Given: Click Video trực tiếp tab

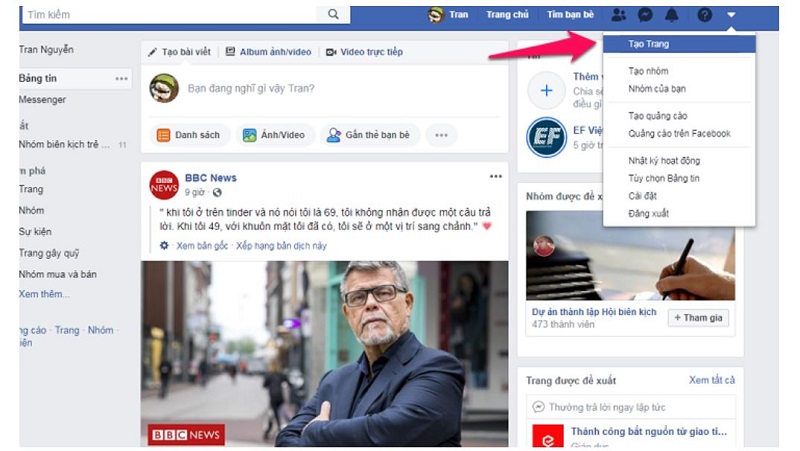Looking at the screenshot, I should 364,52.
